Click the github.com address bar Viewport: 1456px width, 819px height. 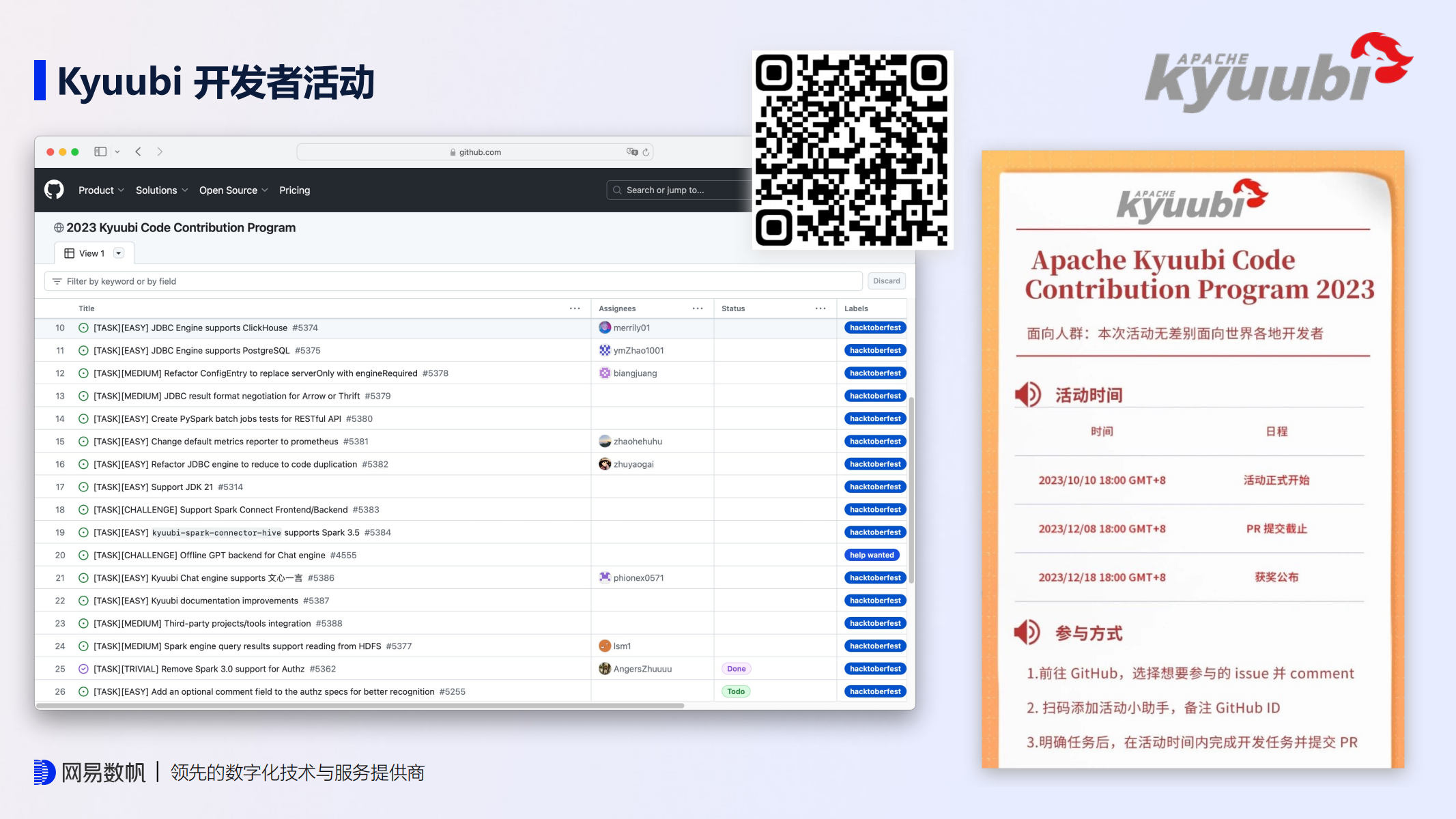[475, 152]
